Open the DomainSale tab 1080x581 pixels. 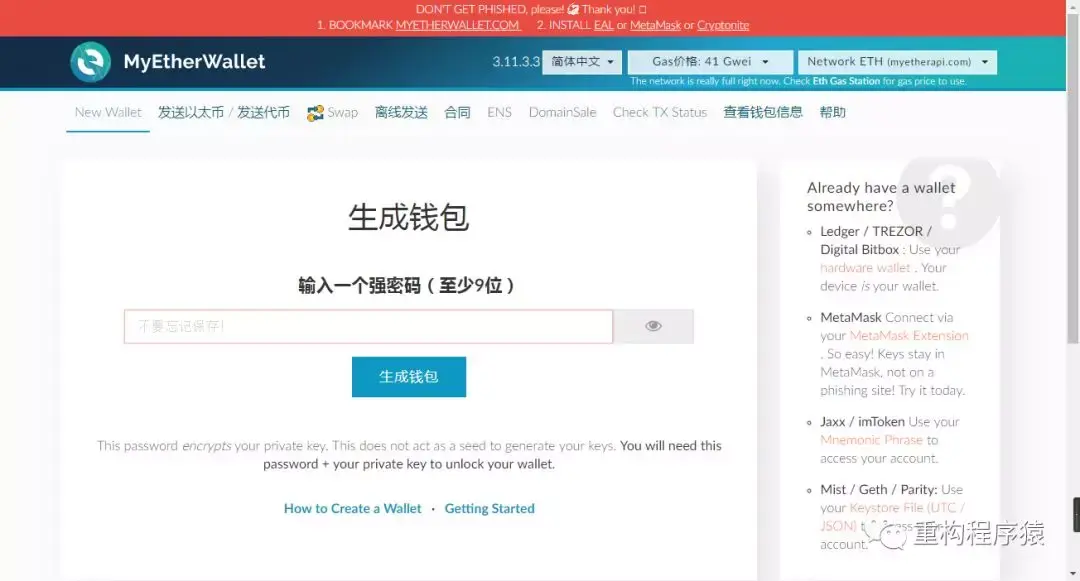(x=563, y=112)
